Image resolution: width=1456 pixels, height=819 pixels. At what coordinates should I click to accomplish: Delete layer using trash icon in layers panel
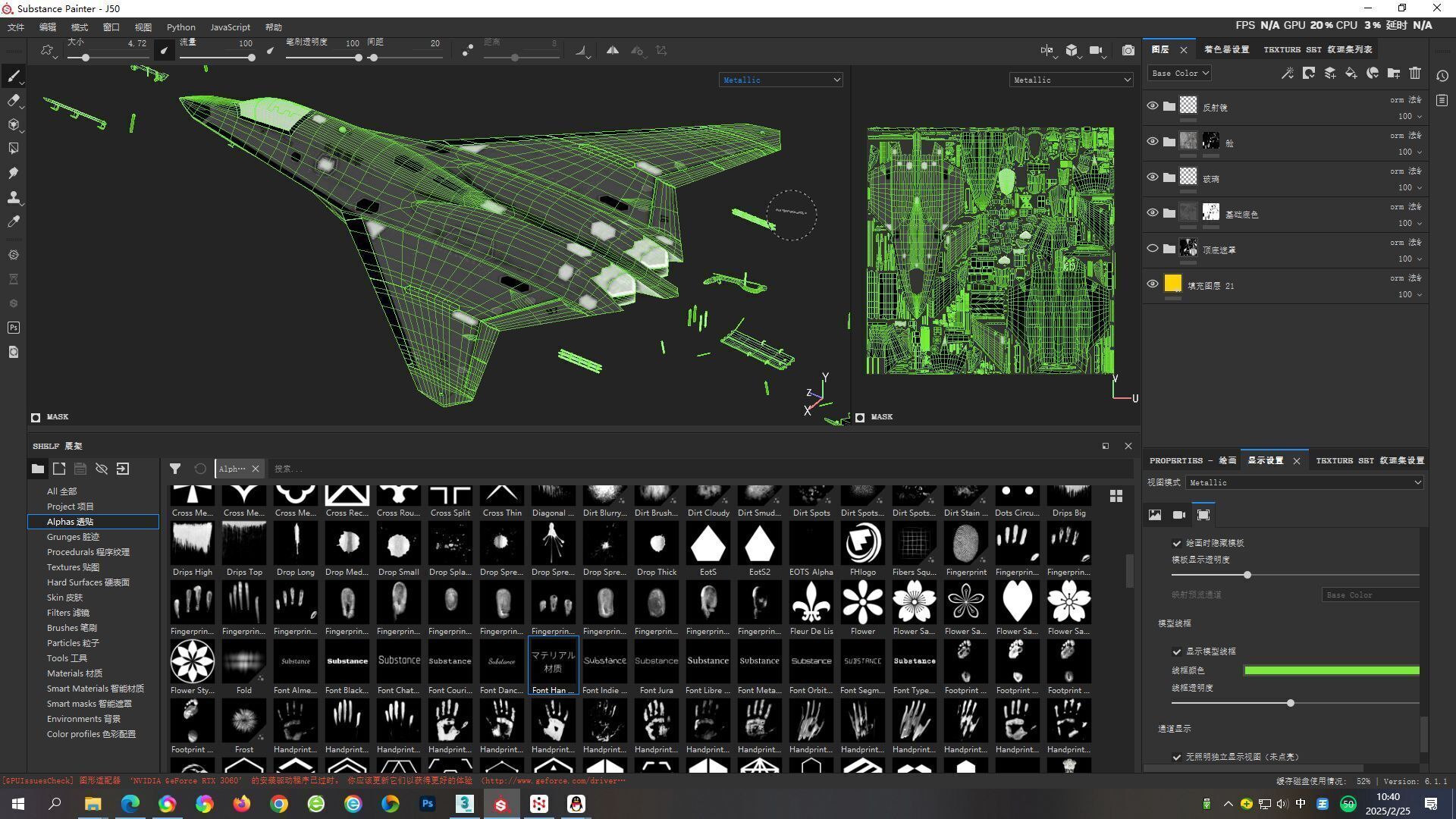tap(1415, 73)
